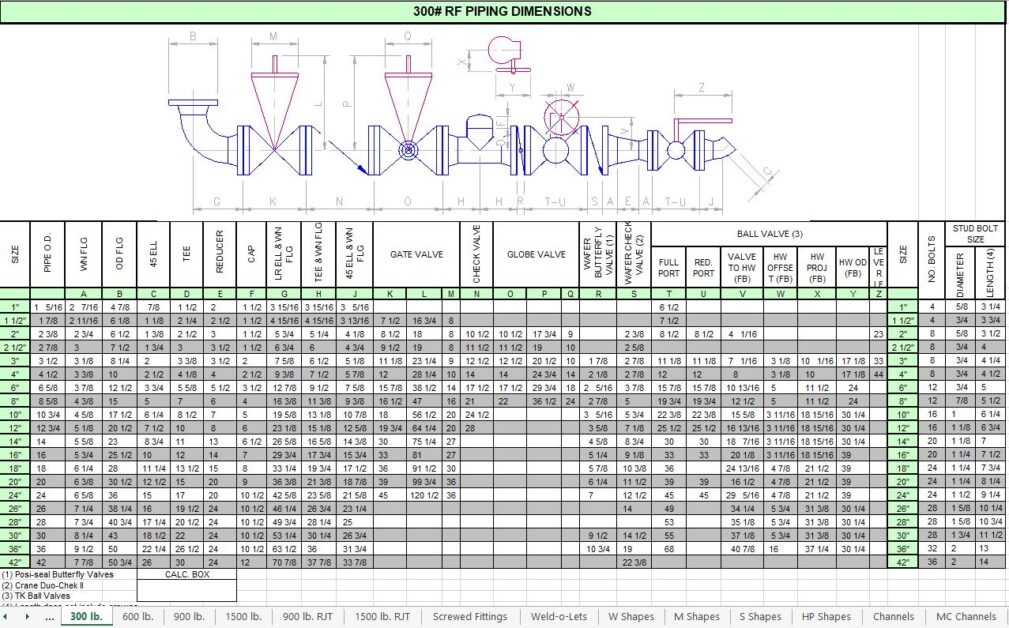
Task: Switch to the HP Shapes sheet
Action: coord(826,617)
